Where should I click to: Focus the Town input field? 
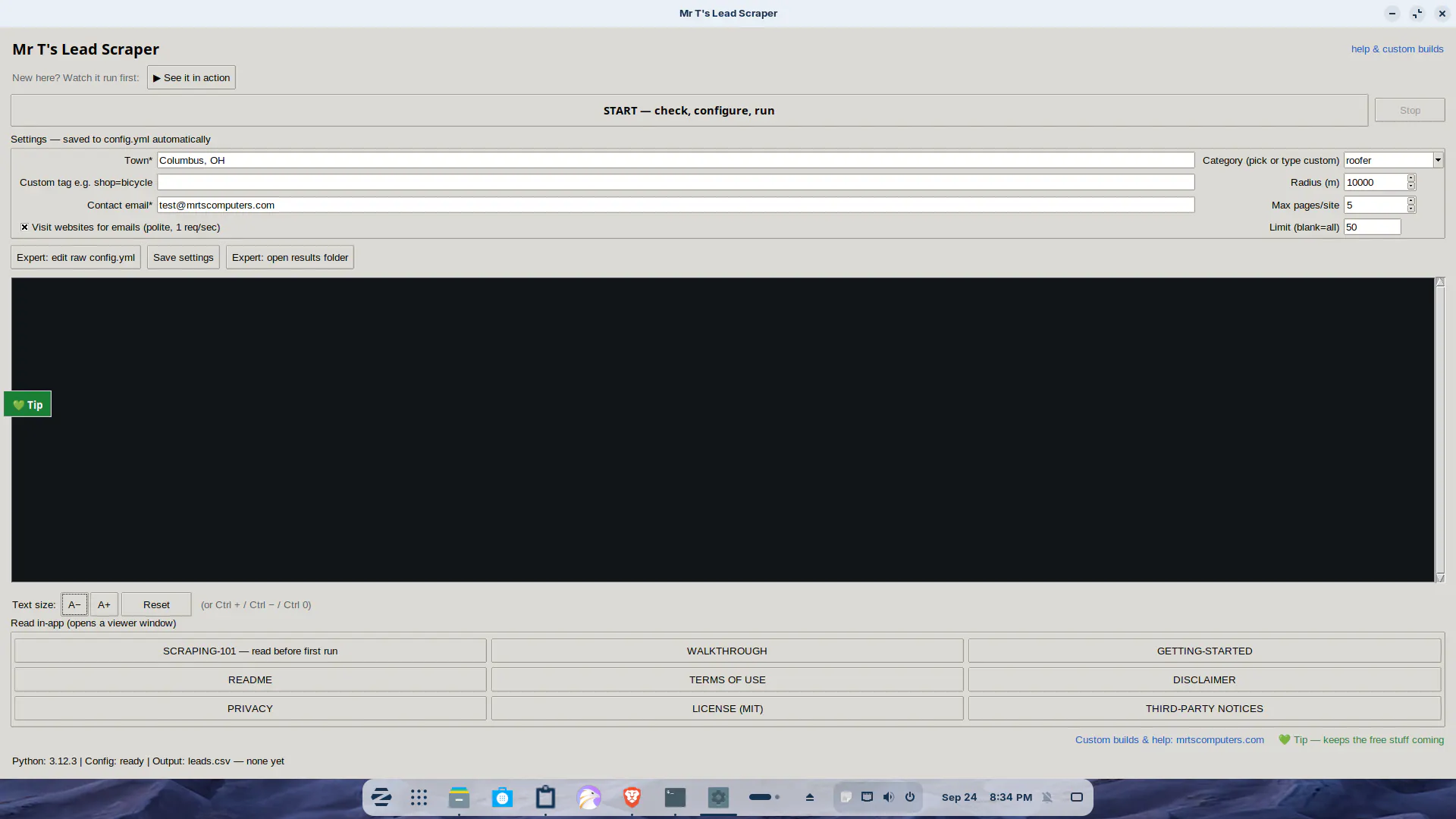676,160
